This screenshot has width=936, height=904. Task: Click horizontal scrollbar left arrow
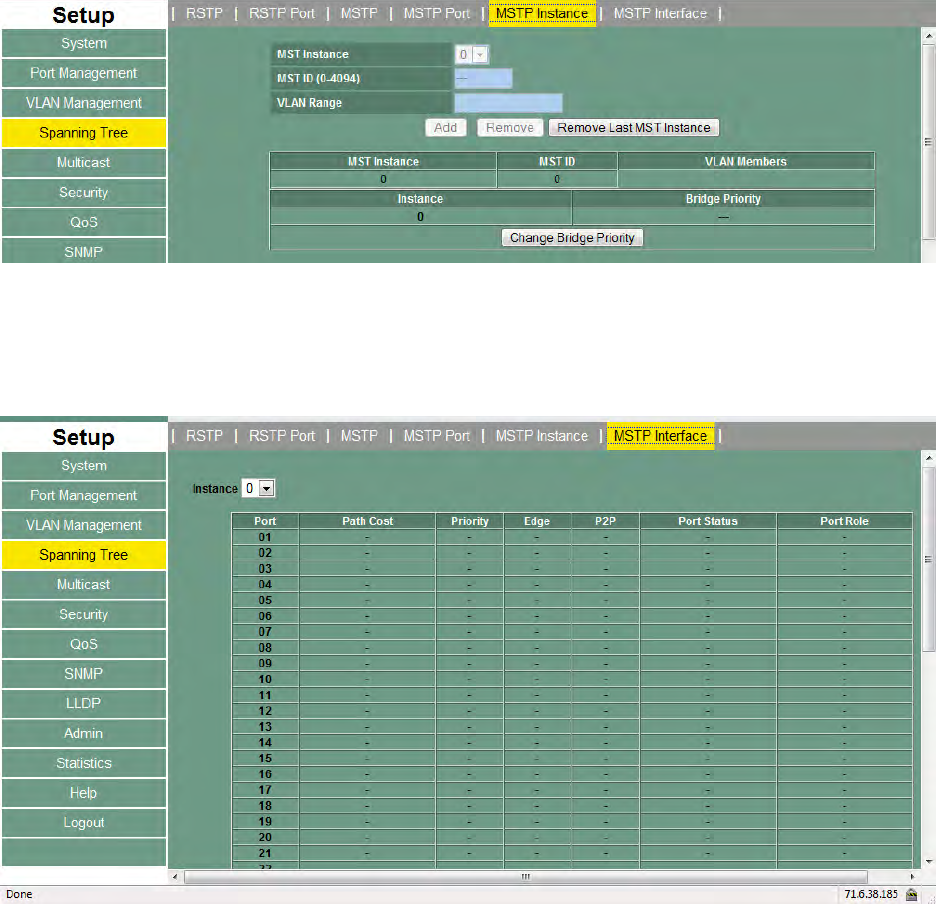tap(175, 877)
